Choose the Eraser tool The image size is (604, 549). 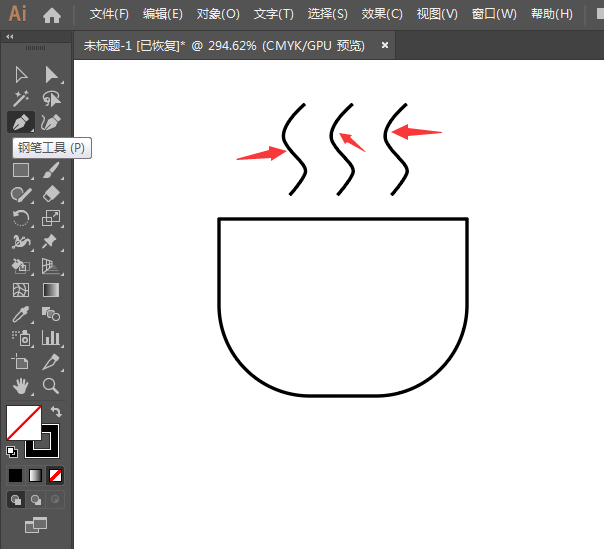point(51,194)
